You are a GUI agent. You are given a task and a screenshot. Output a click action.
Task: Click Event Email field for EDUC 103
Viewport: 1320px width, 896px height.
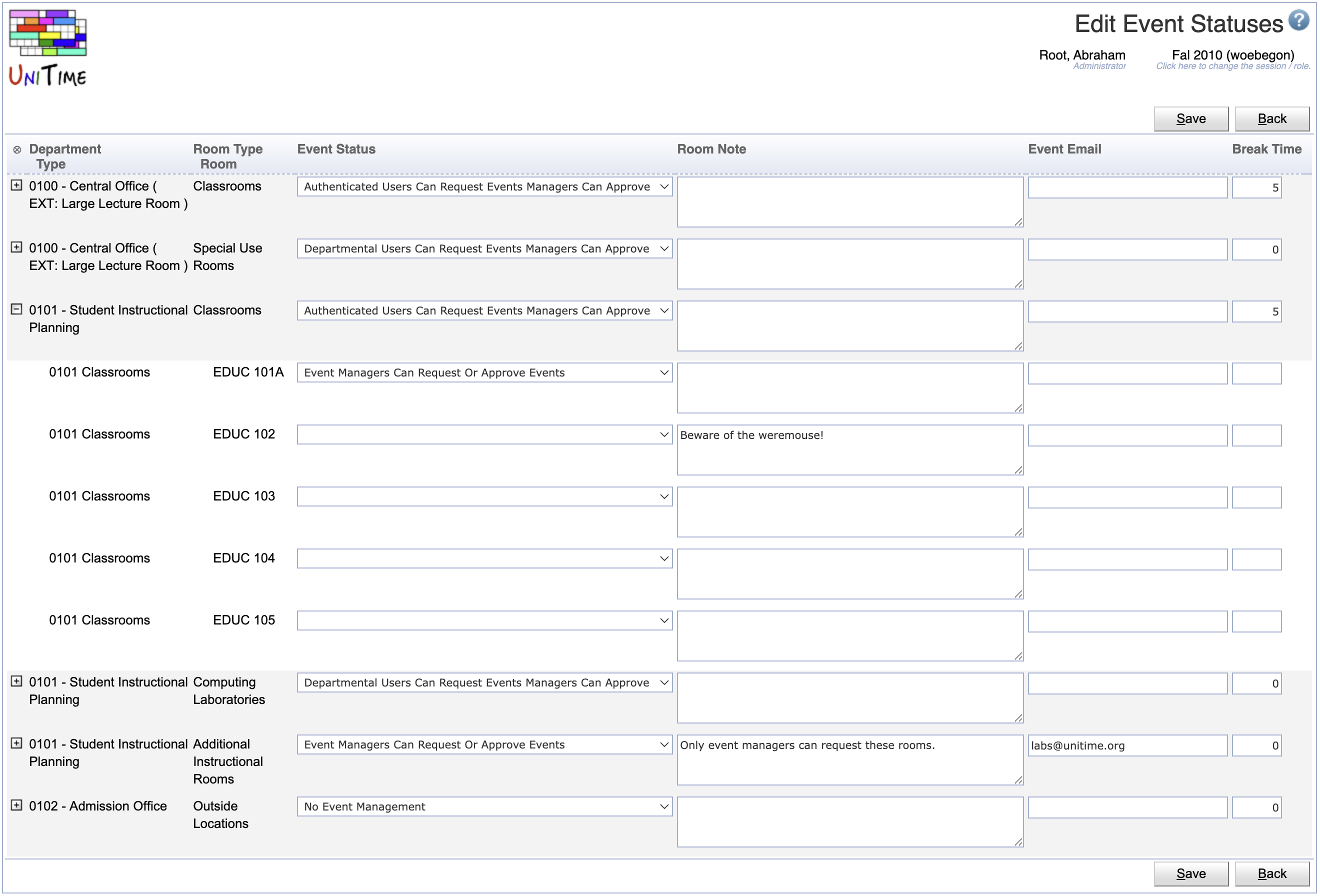[x=1127, y=497]
